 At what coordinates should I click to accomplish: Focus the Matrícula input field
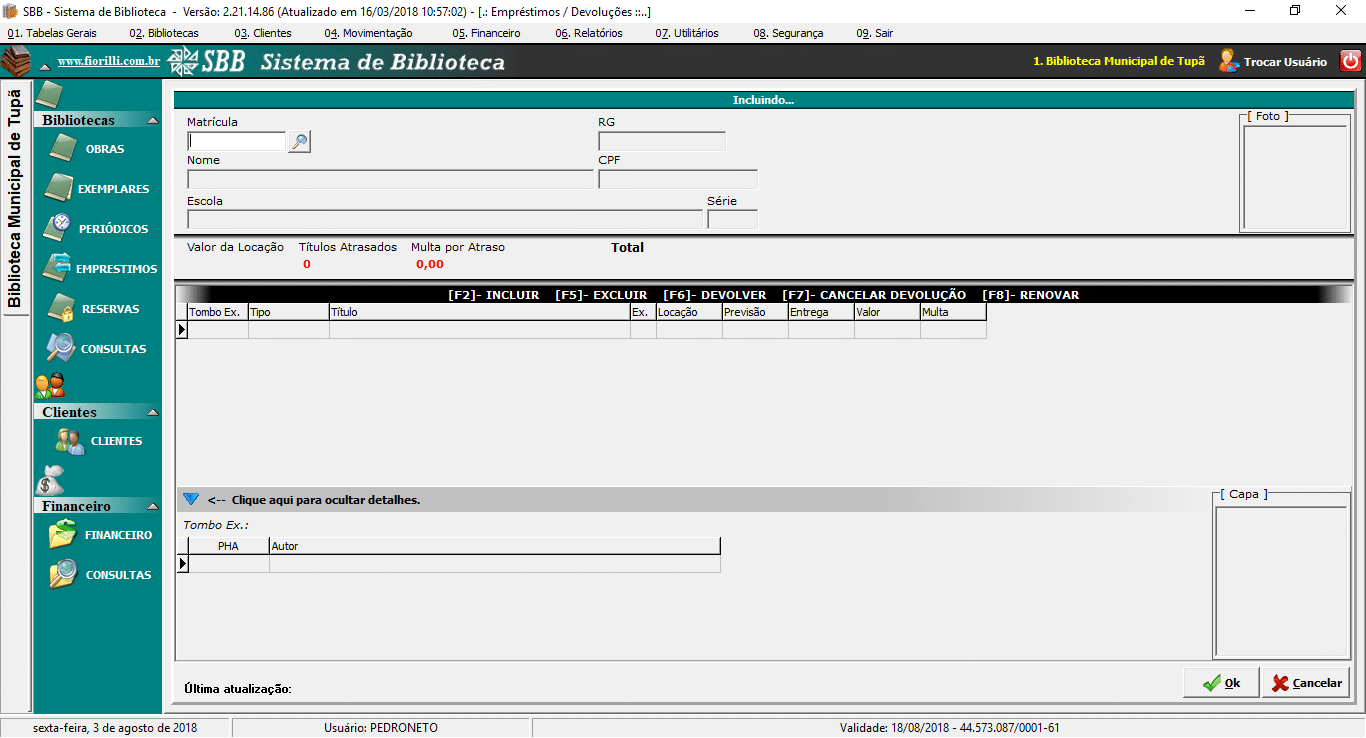237,142
